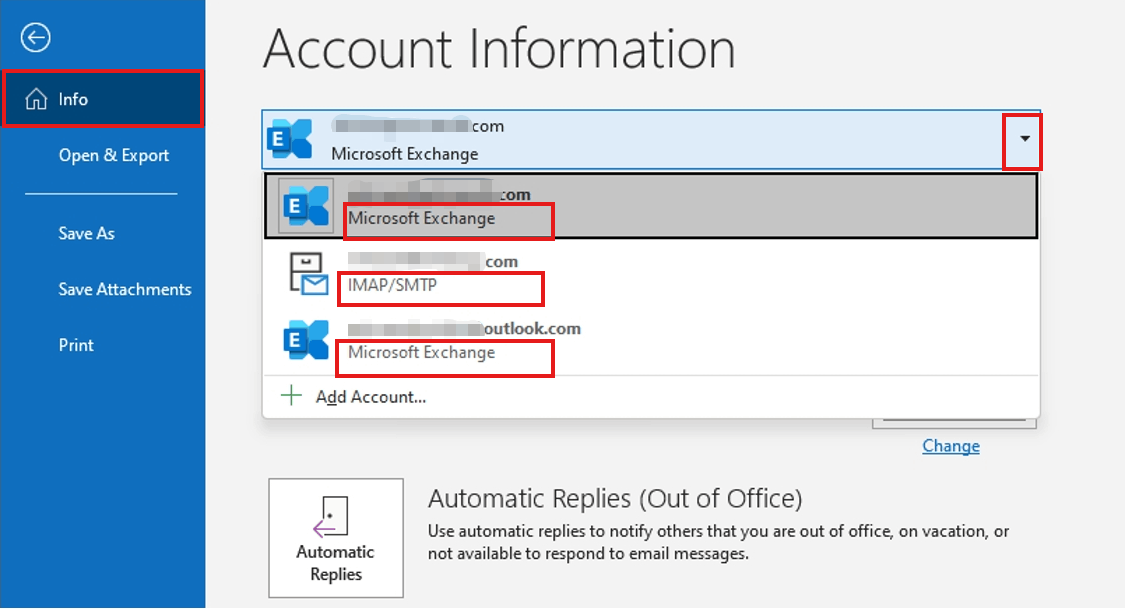Click the IMAP mailbox envelope icon

308,274
